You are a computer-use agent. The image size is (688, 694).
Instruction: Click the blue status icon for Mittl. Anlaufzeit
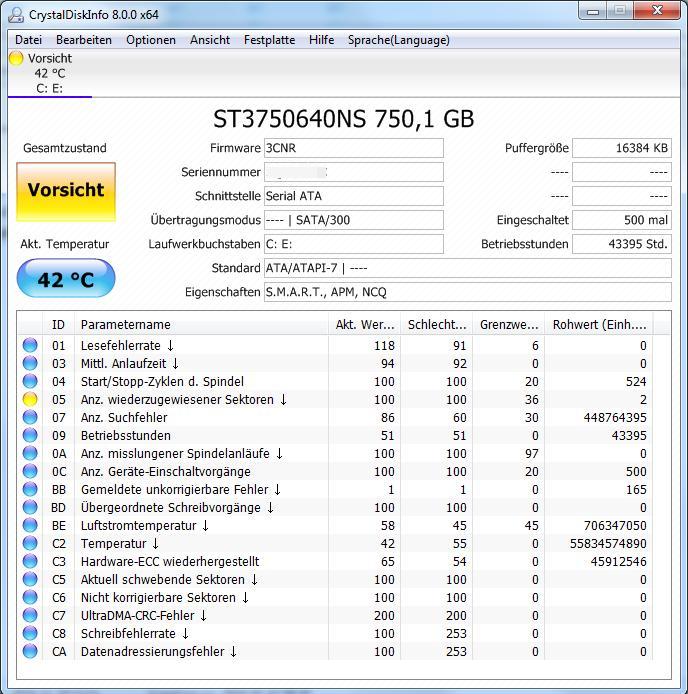(30, 363)
